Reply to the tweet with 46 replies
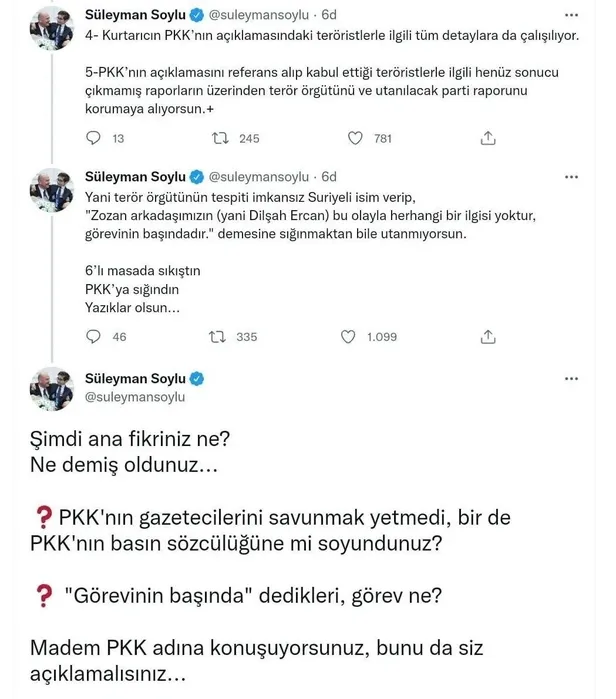616x699 pixels. pos(92,337)
